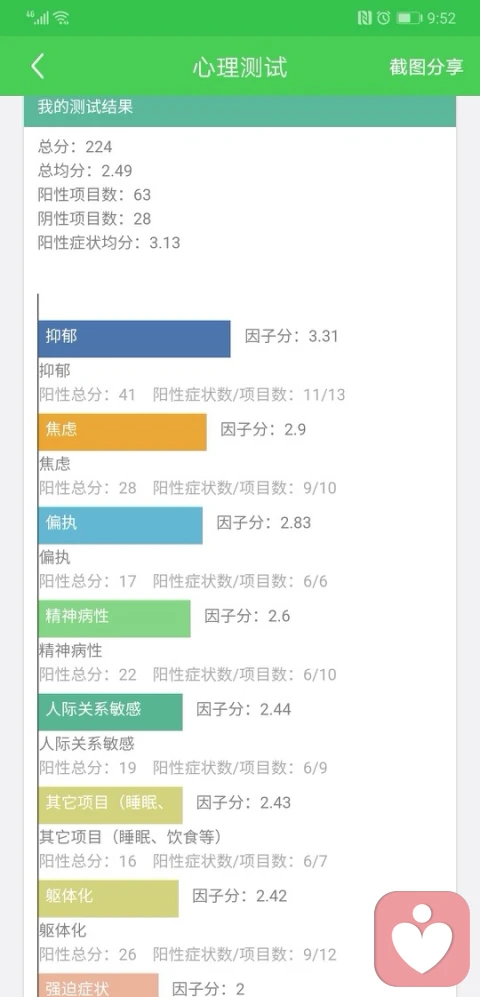
Task: Tap the 4G signal bars icon
Action: pyautogui.click(x=38, y=18)
